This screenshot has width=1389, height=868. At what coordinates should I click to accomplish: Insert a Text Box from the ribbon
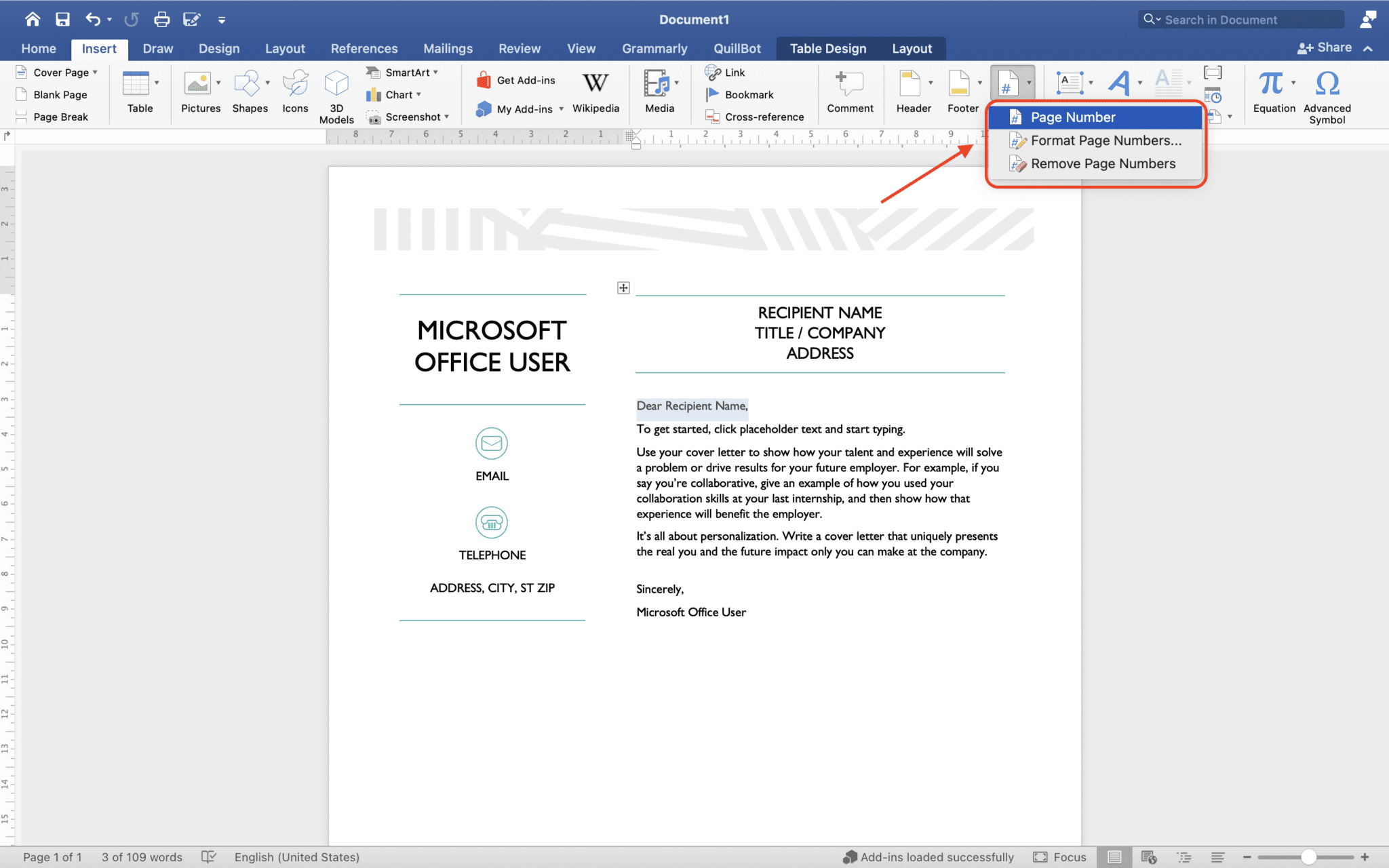click(1070, 84)
